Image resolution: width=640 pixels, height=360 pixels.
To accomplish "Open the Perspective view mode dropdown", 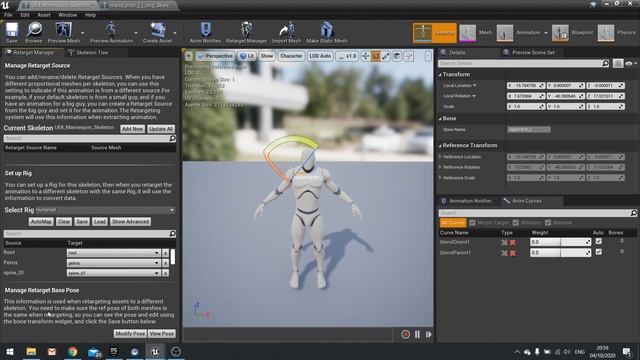I will (x=215, y=56).
